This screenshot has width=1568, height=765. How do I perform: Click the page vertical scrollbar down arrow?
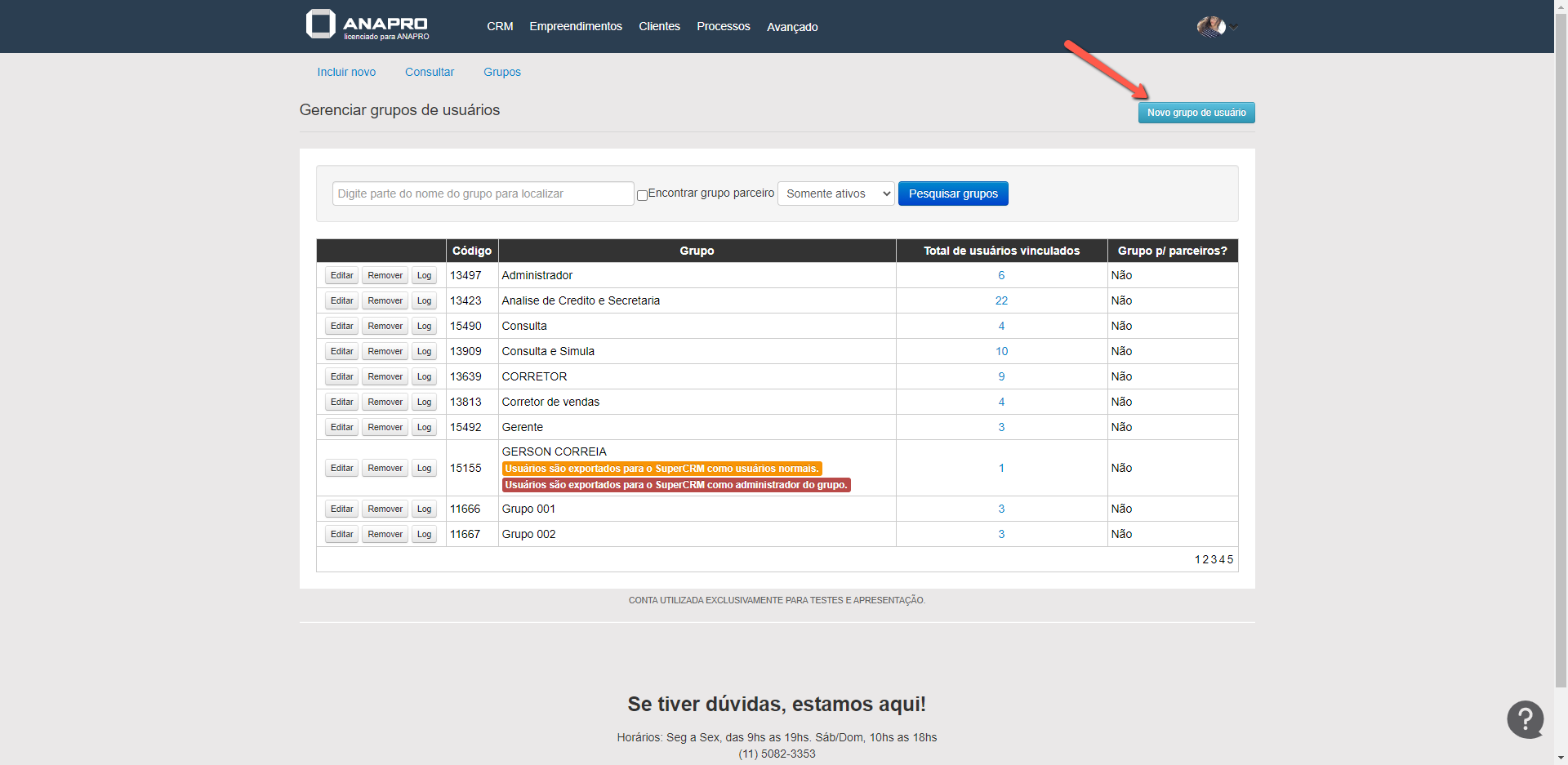[x=1561, y=758]
